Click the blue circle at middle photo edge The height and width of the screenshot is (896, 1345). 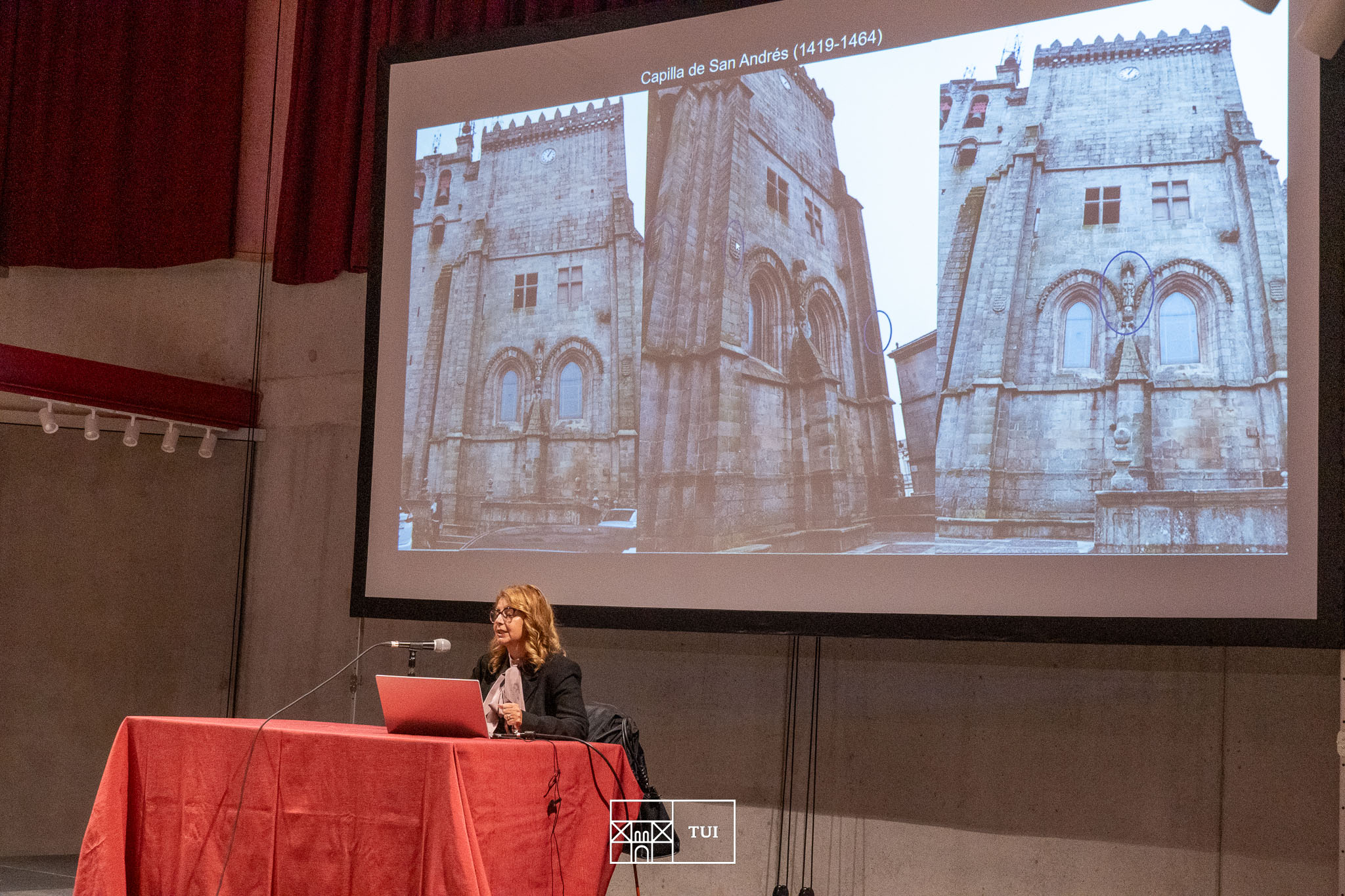(x=878, y=331)
